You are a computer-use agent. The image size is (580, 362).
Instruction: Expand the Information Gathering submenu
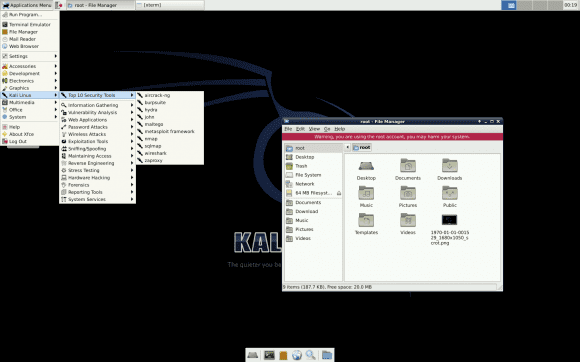[x=97, y=105]
